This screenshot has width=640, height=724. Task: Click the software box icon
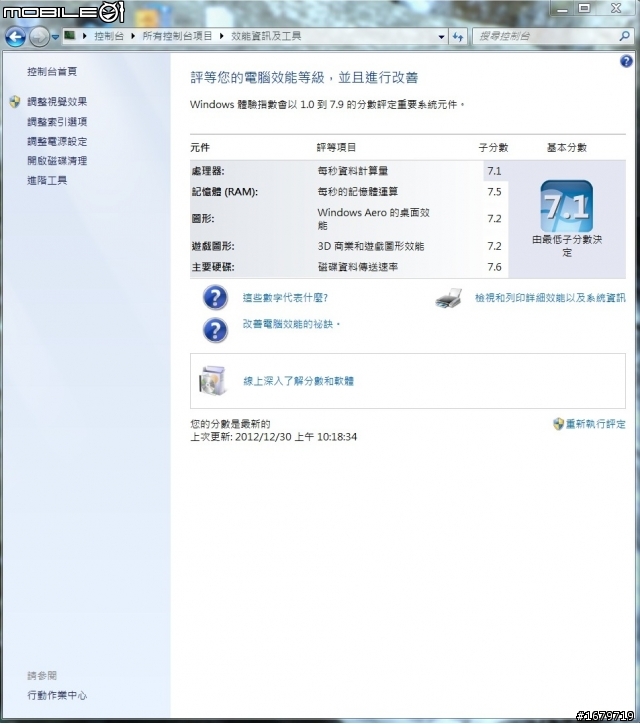pyautogui.click(x=212, y=380)
